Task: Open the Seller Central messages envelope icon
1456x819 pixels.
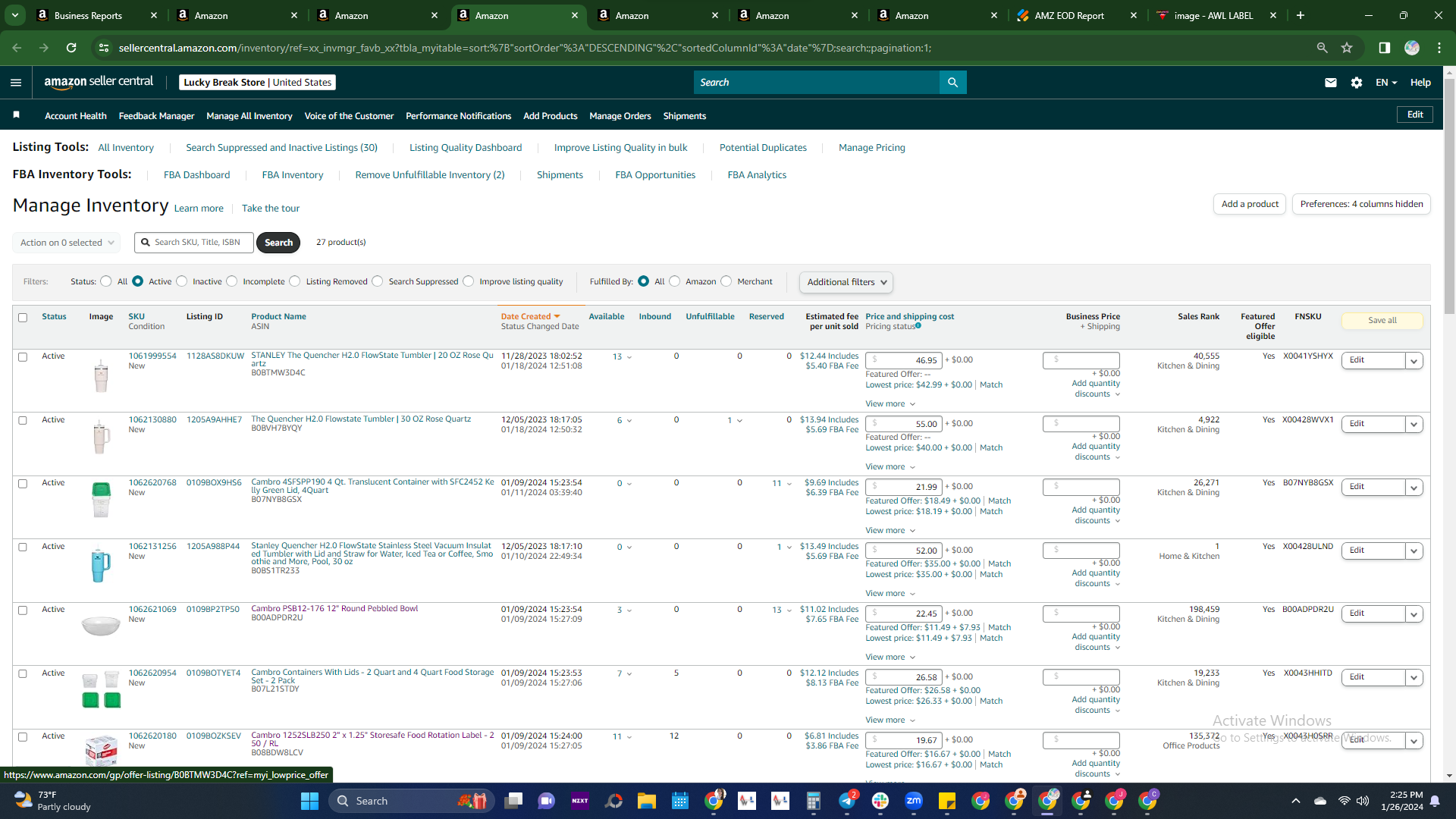Action: tap(1331, 83)
